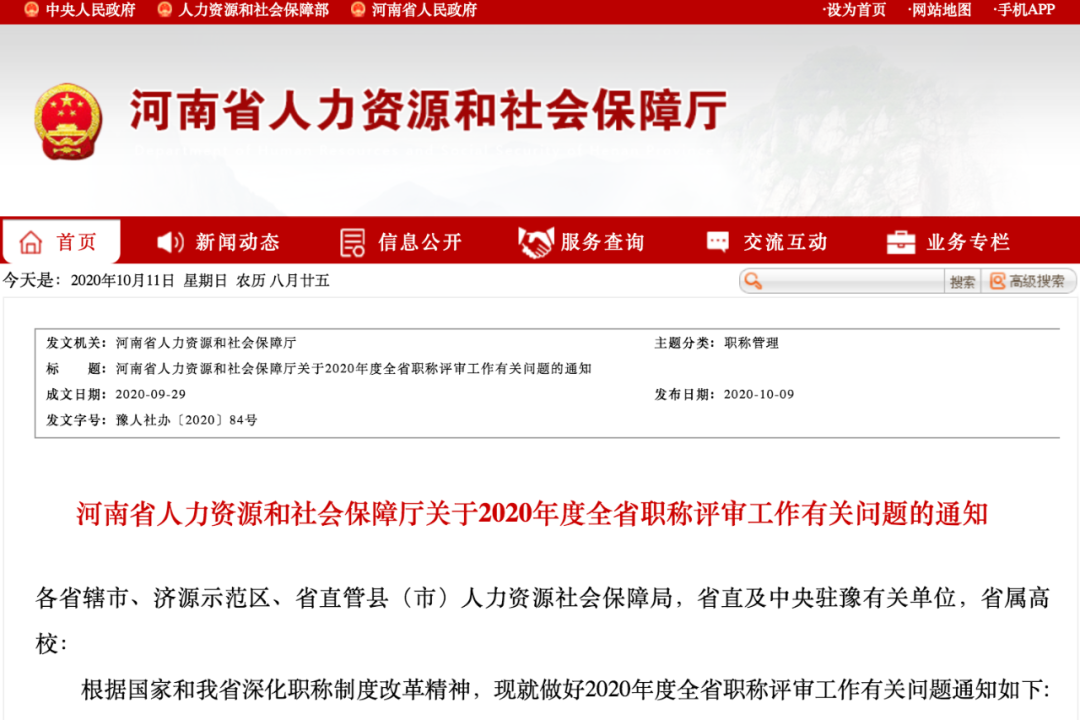The height and width of the screenshot is (720, 1080).
Task: Click the chat bubble icon for 交流互动
Action: click(717, 242)
